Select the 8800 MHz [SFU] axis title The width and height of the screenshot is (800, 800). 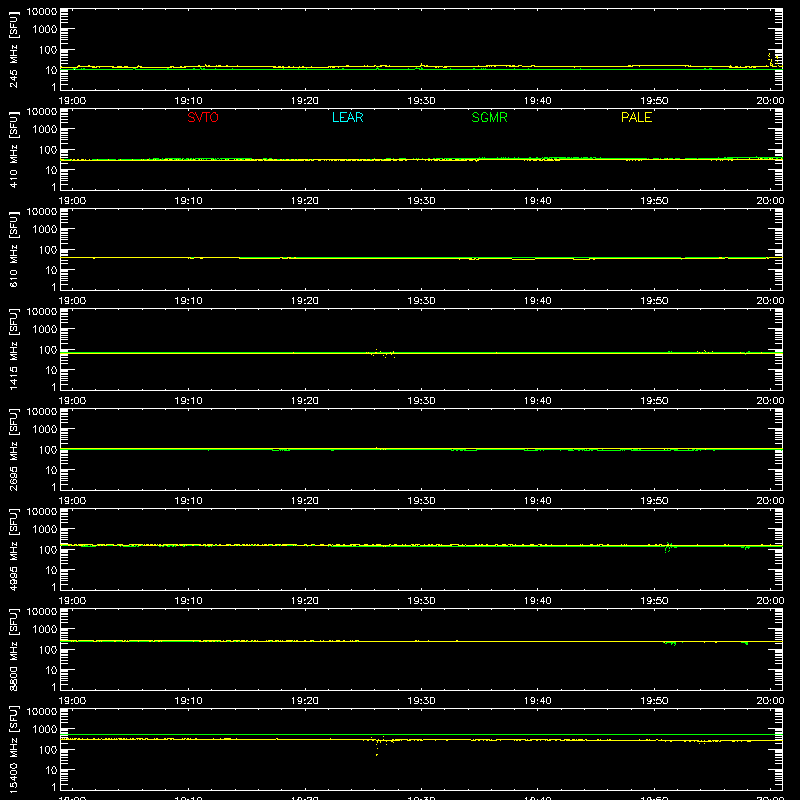(14, 649)
